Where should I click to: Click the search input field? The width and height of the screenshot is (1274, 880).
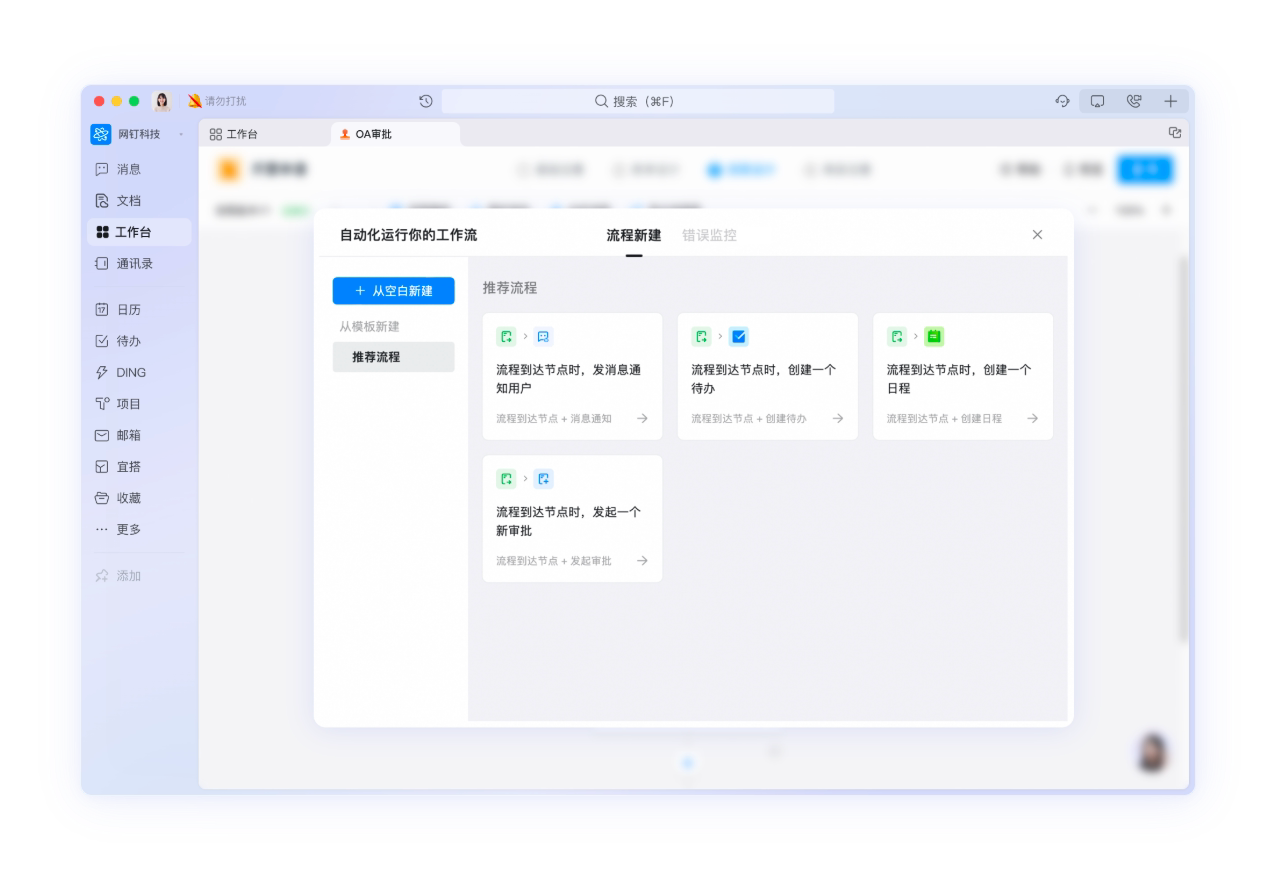pyautogui.click(x=637, y=101)
